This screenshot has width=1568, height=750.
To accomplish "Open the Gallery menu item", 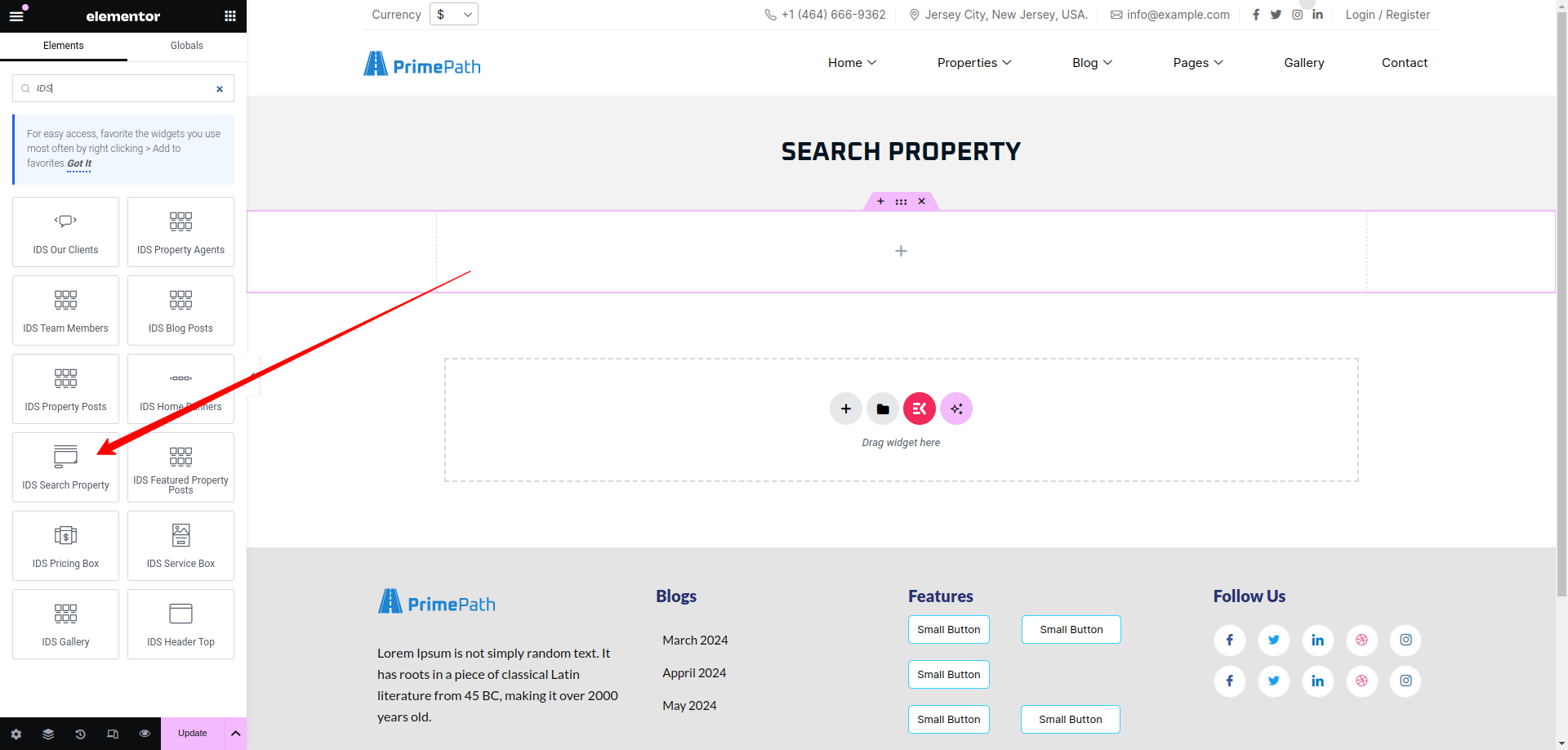I will (1304, 63).
